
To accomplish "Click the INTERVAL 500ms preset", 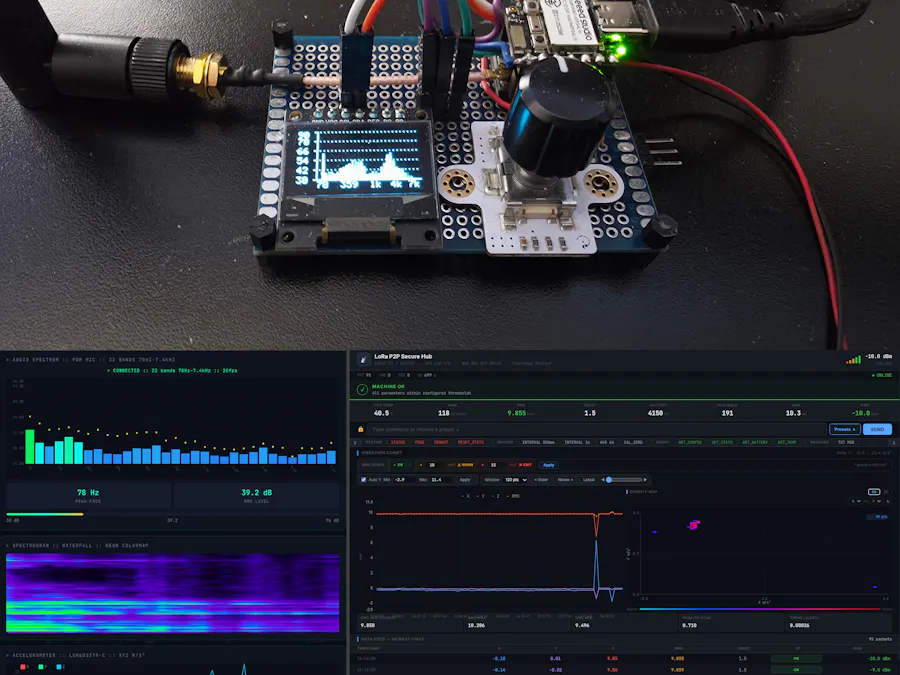I will point(538,443).
